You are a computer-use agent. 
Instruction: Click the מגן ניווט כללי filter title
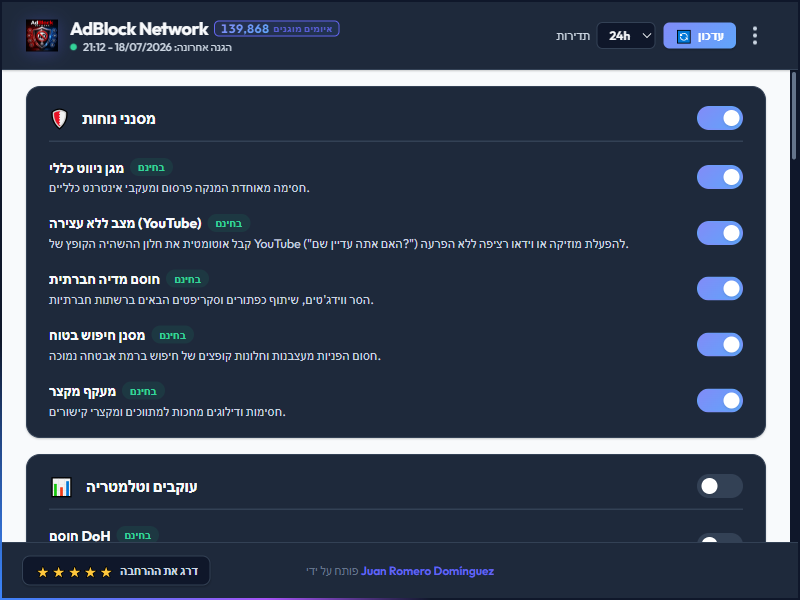point(87,168)
